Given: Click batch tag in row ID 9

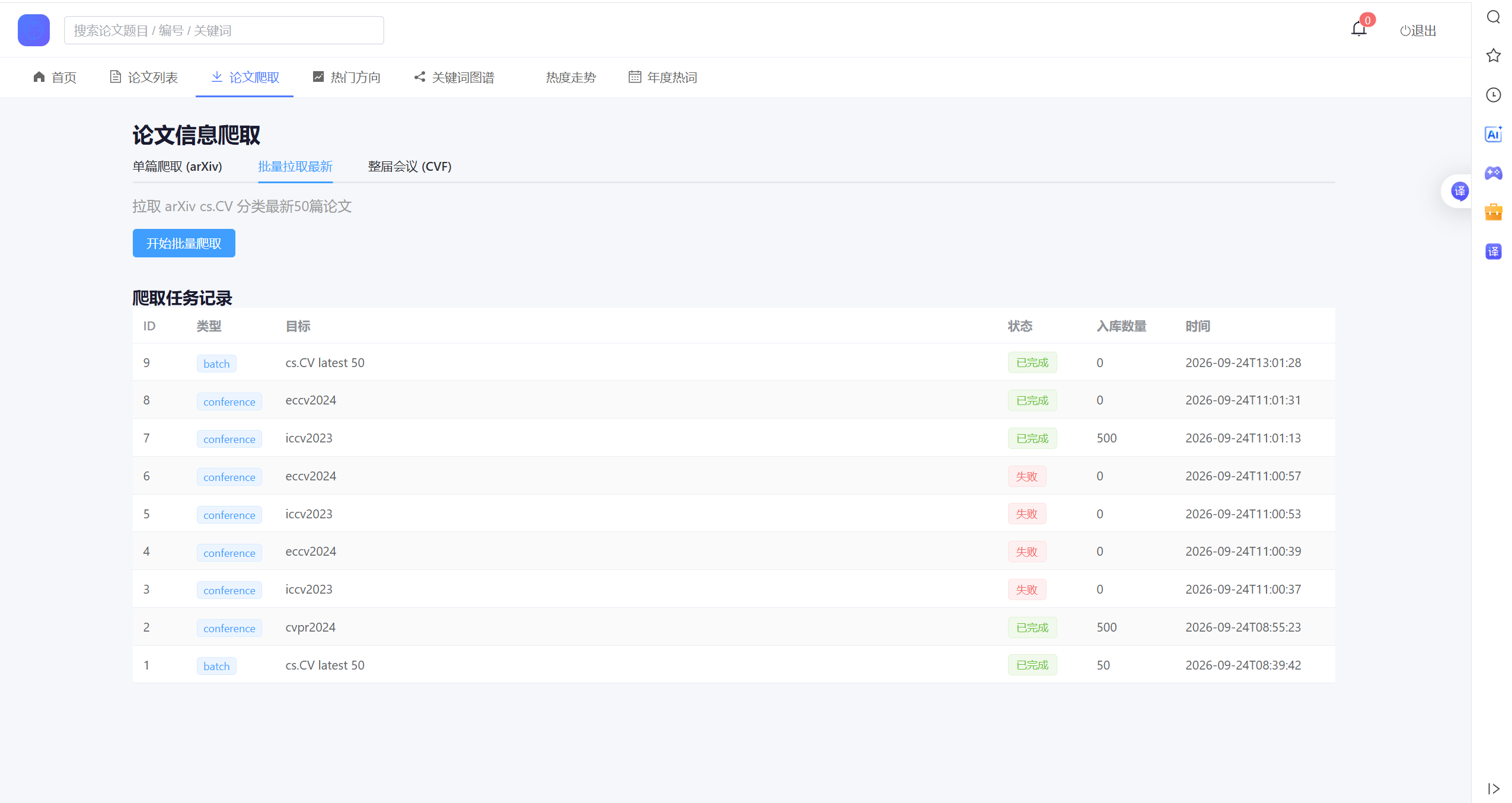Looking at the screenshot, I should click(216, 364).
